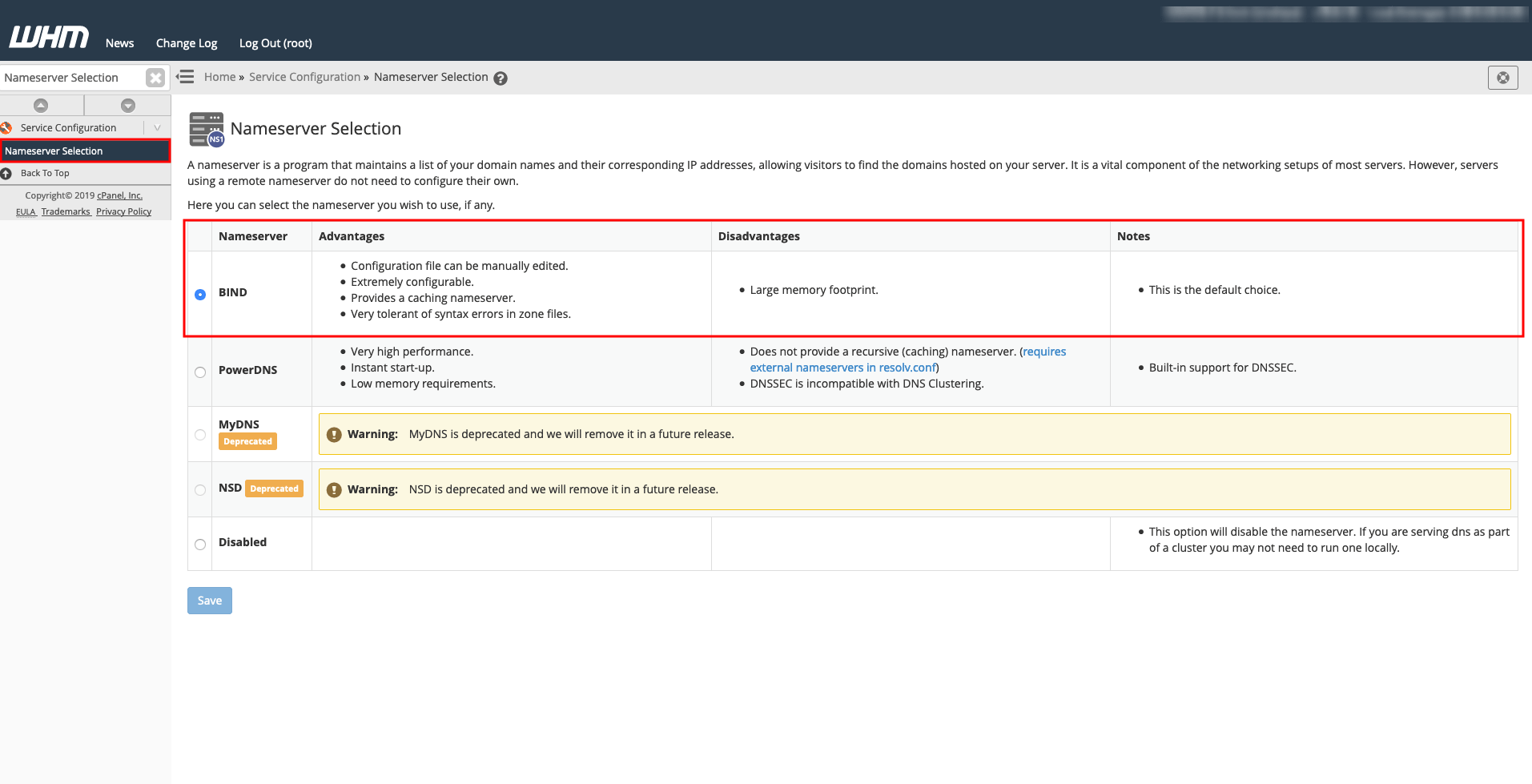This screenshot has width=1532, height=784.
Task: Click the 'Advantages' column header
Action: [x=352, y=236]
